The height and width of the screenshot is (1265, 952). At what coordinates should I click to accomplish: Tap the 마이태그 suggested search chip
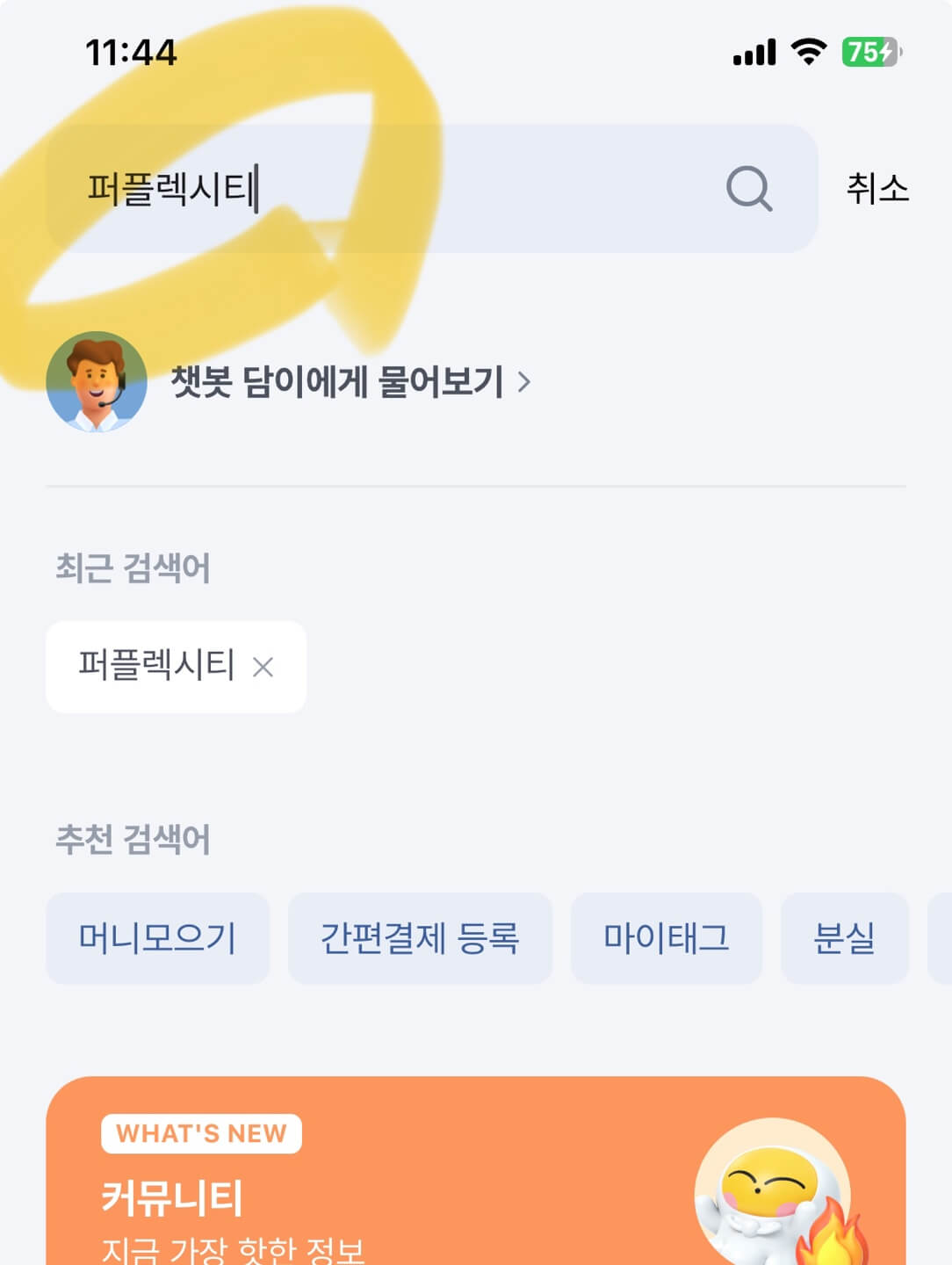(x=667, y=938)
